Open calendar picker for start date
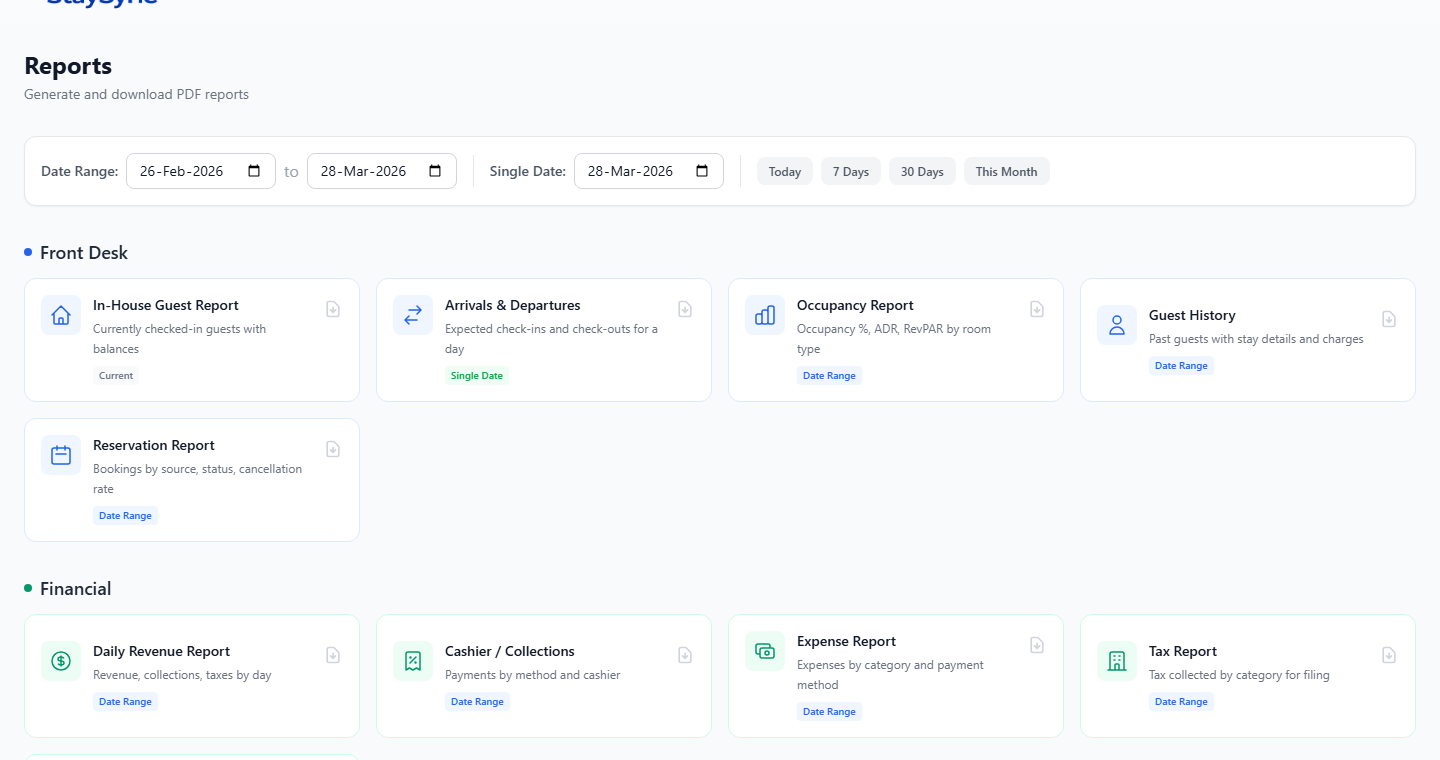The image size is (1440, 760). [x=254, y=171]
